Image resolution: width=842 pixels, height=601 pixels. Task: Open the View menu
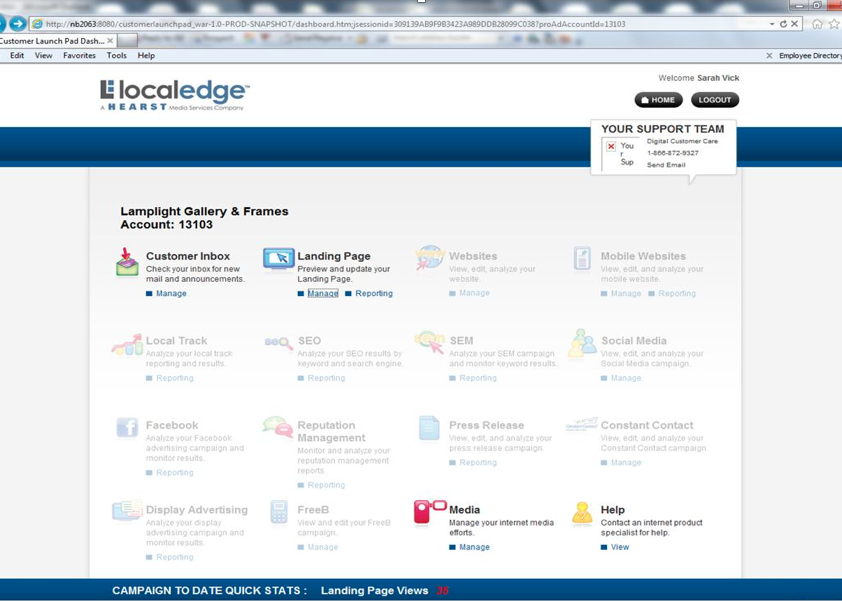(43, 55)
